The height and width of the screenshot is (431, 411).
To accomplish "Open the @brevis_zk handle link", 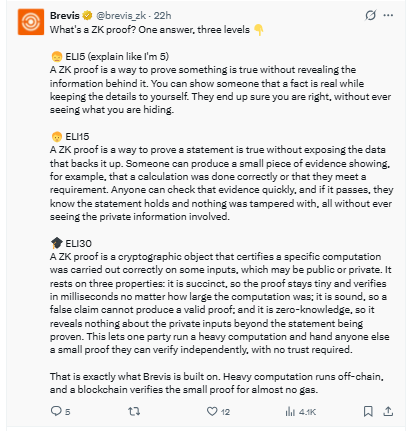I will coord(121,16).
